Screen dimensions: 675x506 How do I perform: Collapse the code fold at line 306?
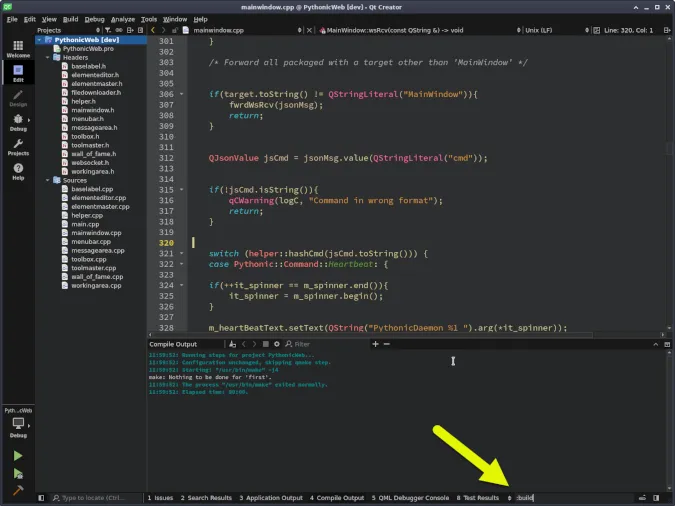click(x=182, y=94)
